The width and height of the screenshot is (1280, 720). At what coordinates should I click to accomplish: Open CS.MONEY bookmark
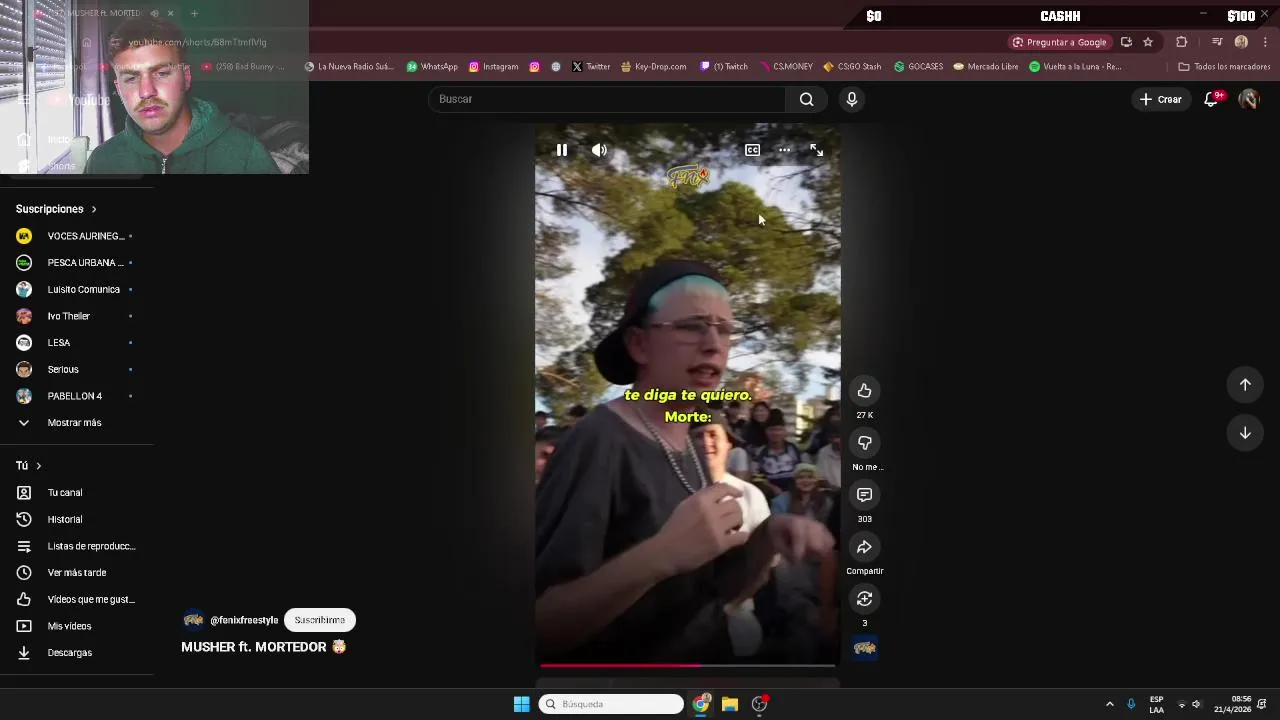coord(786,67)
